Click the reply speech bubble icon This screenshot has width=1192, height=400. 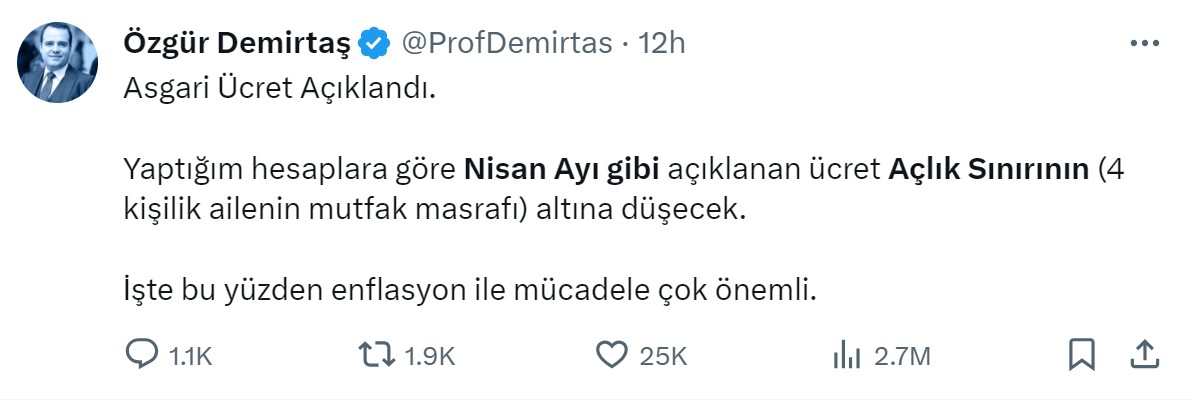[x=139, y=354]
